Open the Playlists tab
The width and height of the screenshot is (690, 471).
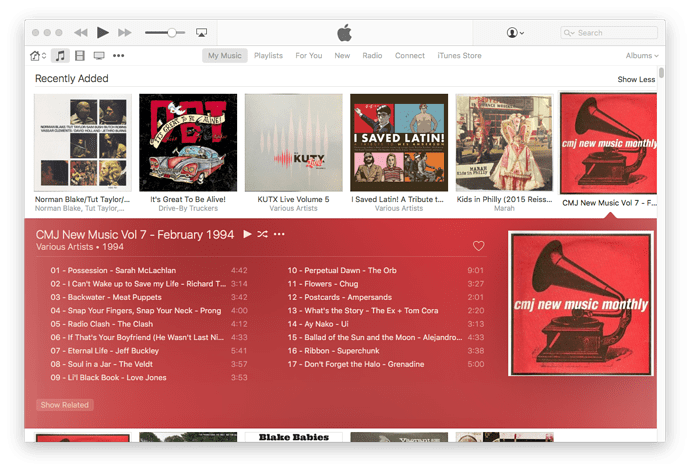coord(268,56)
